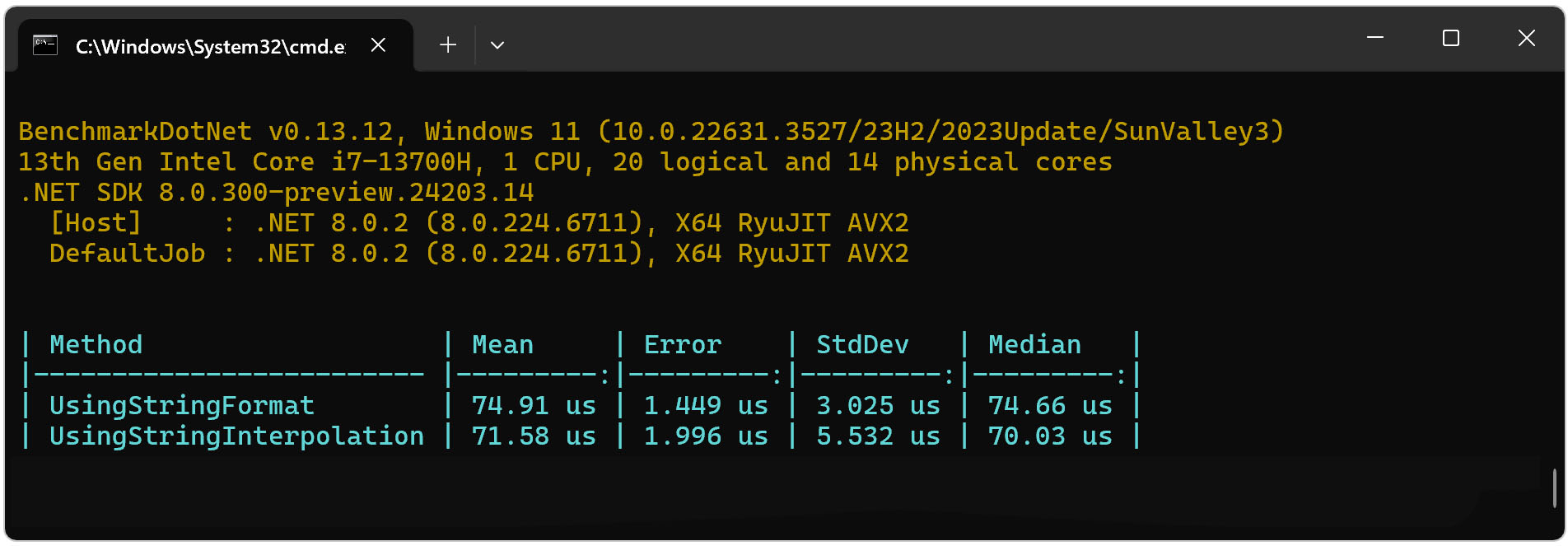Click the 70.03 us median value

(x=1050, y=436)
